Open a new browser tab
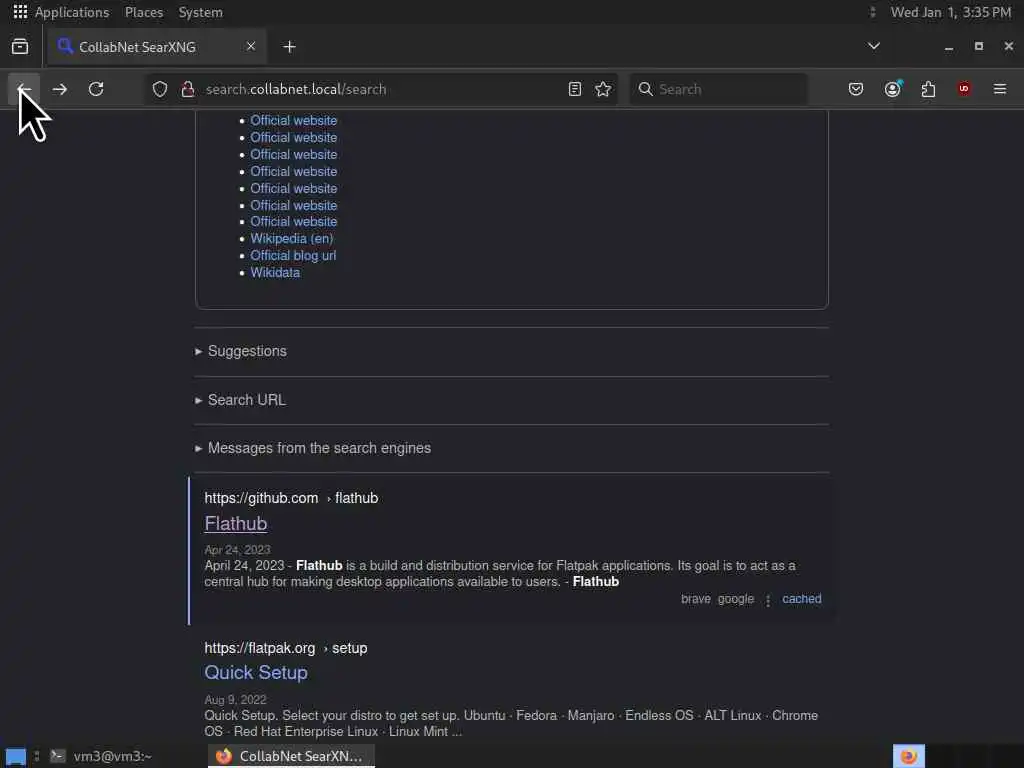The height and width of the screenshot is (768, 1024). point(289,46)
